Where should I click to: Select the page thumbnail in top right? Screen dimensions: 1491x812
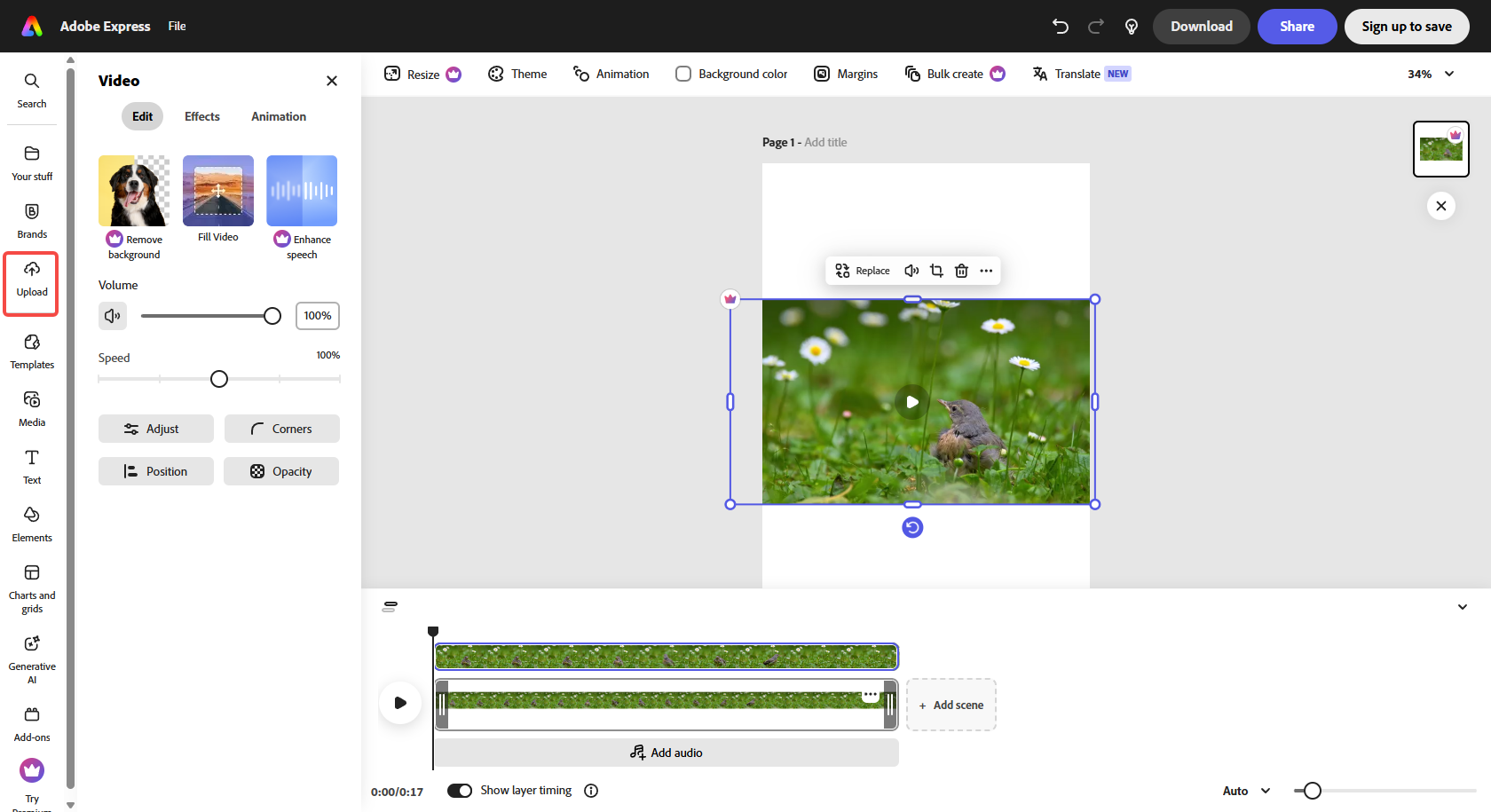1440,148
